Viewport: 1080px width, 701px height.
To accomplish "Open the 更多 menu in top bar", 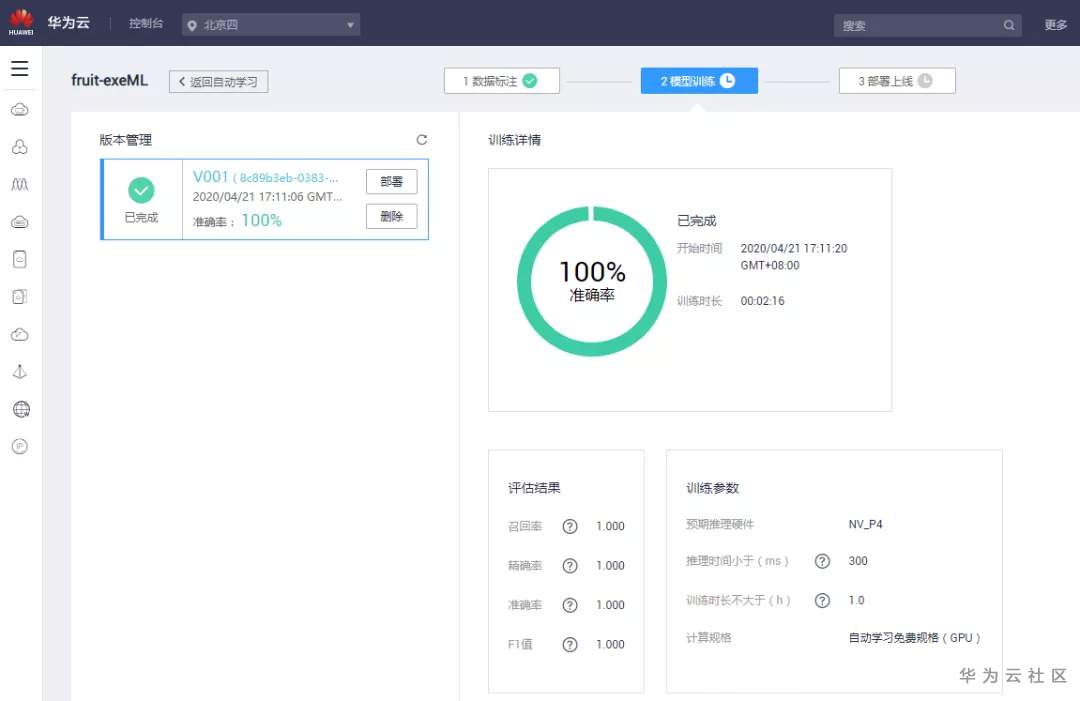I will pos(1055,25).
